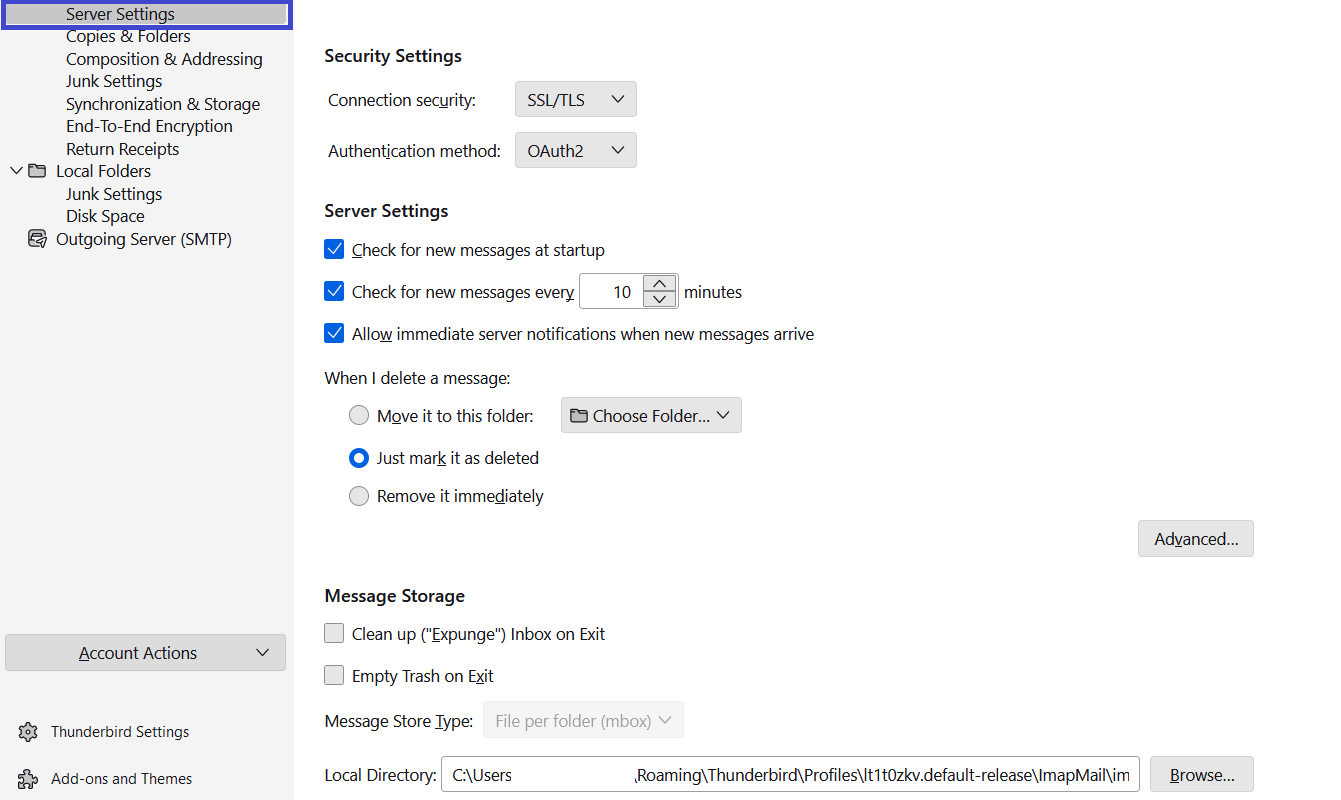Enable Clean up Expunge Inbox on Exit

point(334,633)
